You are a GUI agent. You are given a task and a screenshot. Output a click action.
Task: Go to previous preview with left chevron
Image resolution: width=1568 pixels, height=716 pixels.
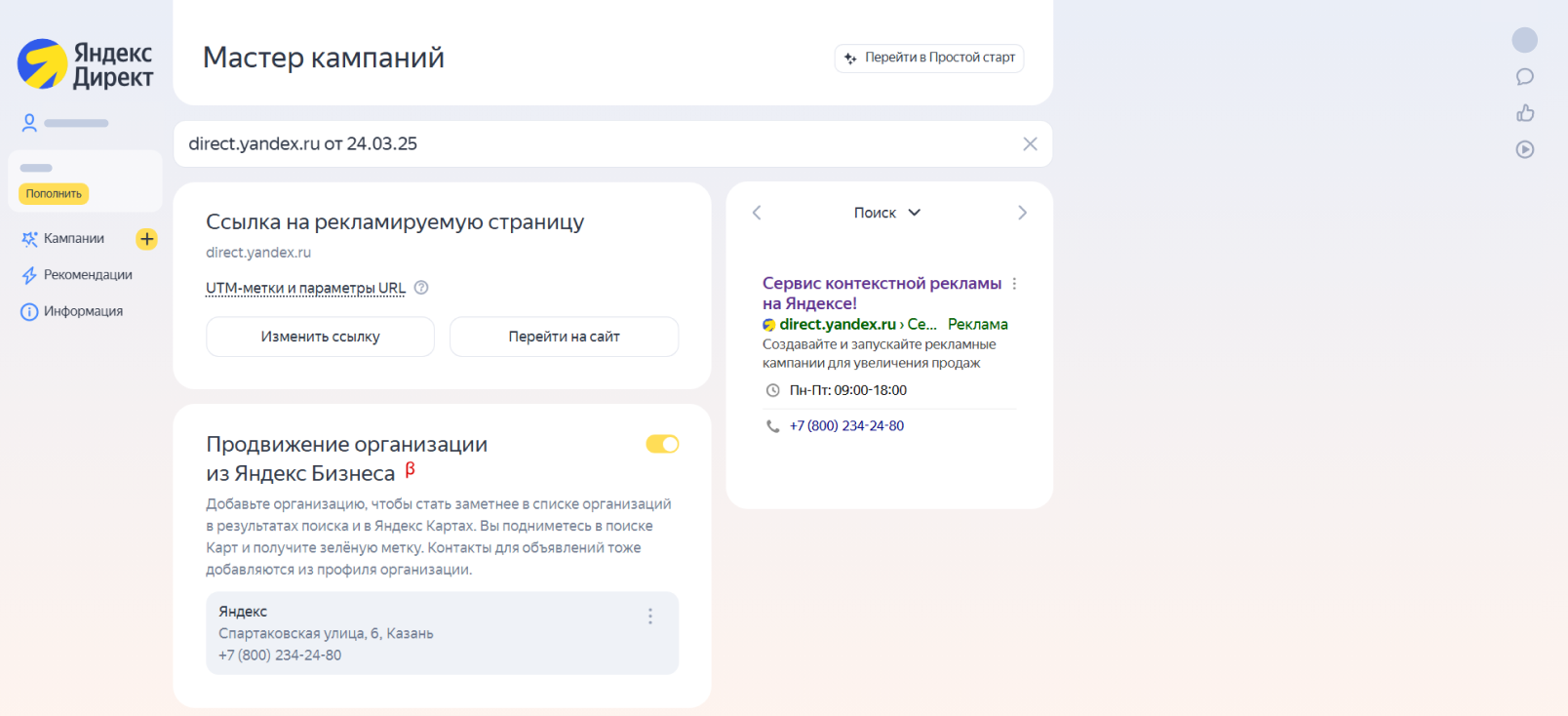[757, 213]
